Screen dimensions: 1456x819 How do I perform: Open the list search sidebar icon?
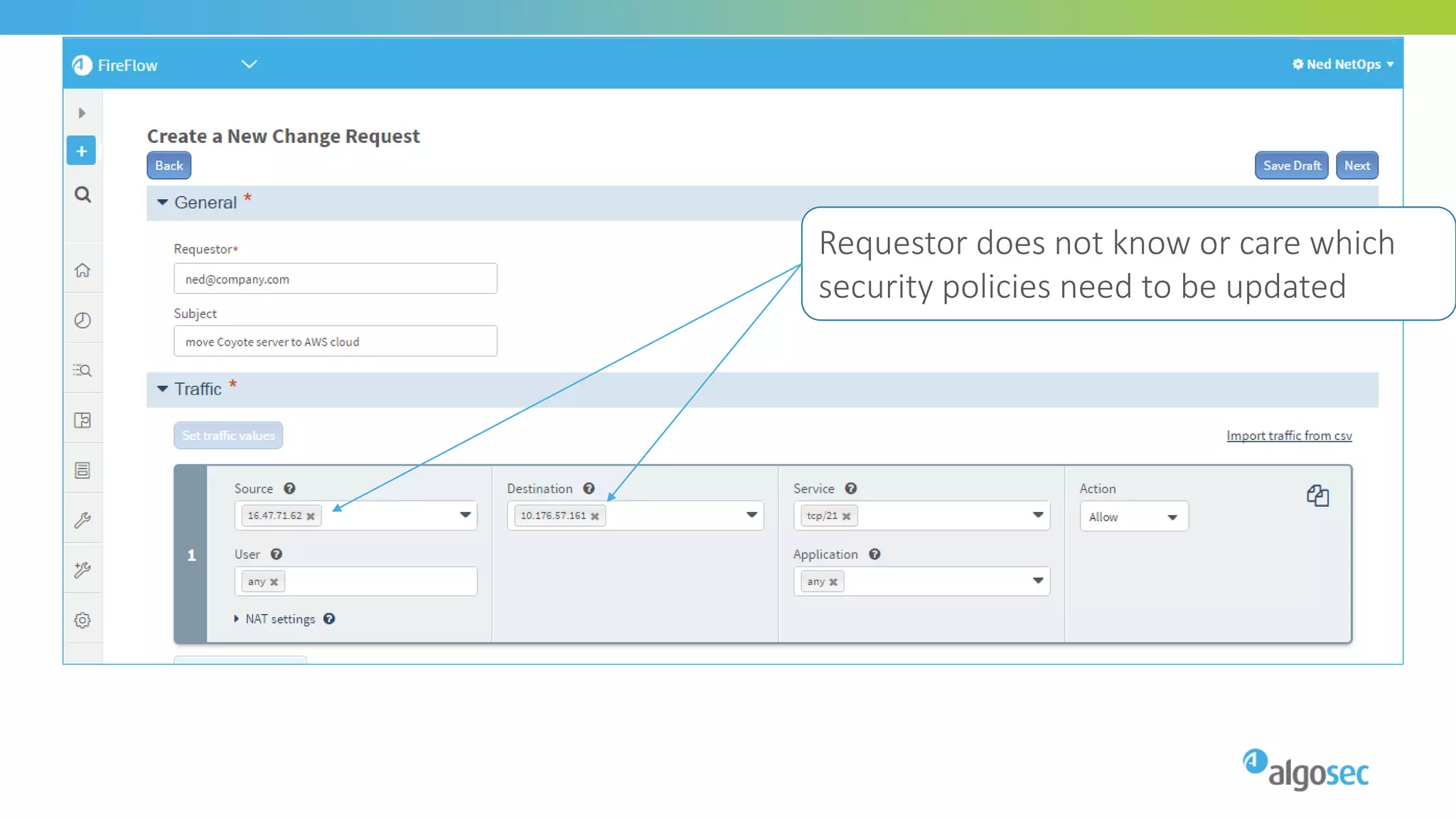[82, 370]
